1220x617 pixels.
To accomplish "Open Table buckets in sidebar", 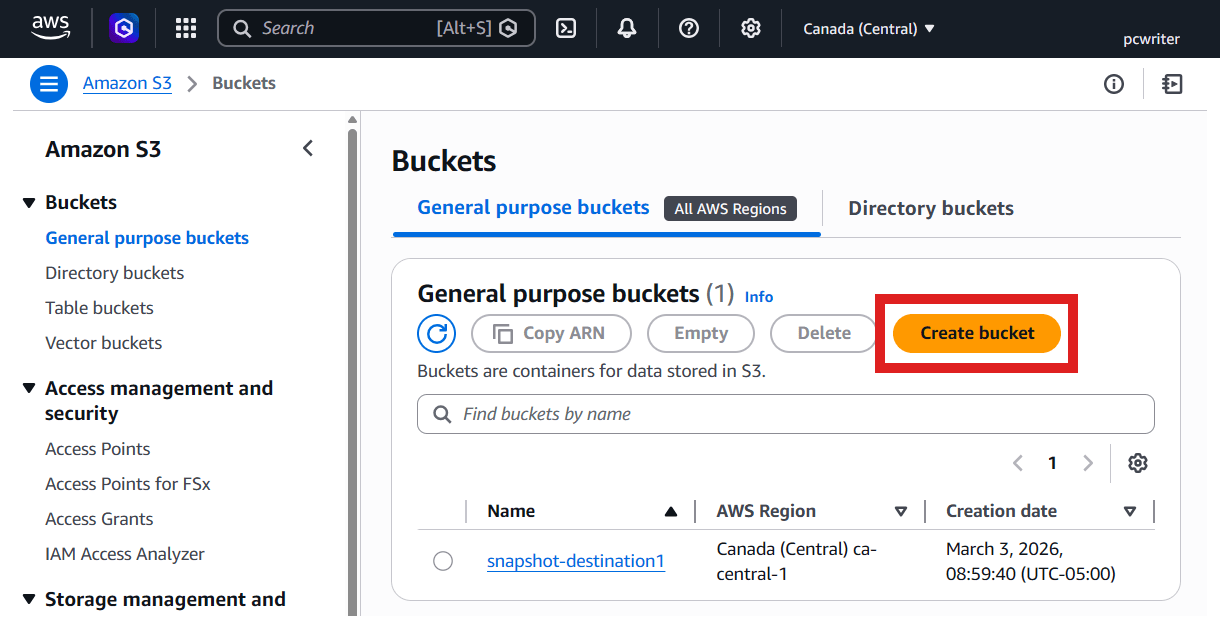I will (x=99, y=308).
